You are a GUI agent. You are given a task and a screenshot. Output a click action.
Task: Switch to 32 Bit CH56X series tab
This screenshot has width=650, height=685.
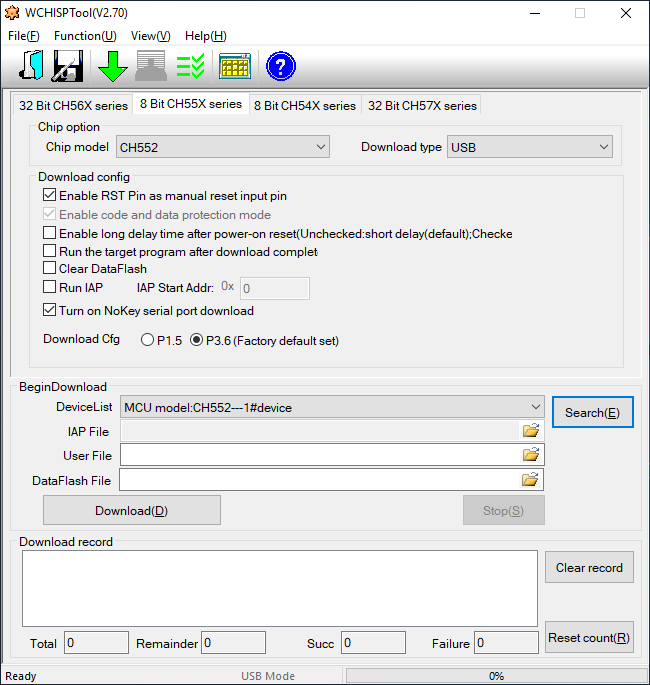coord(73,105)
